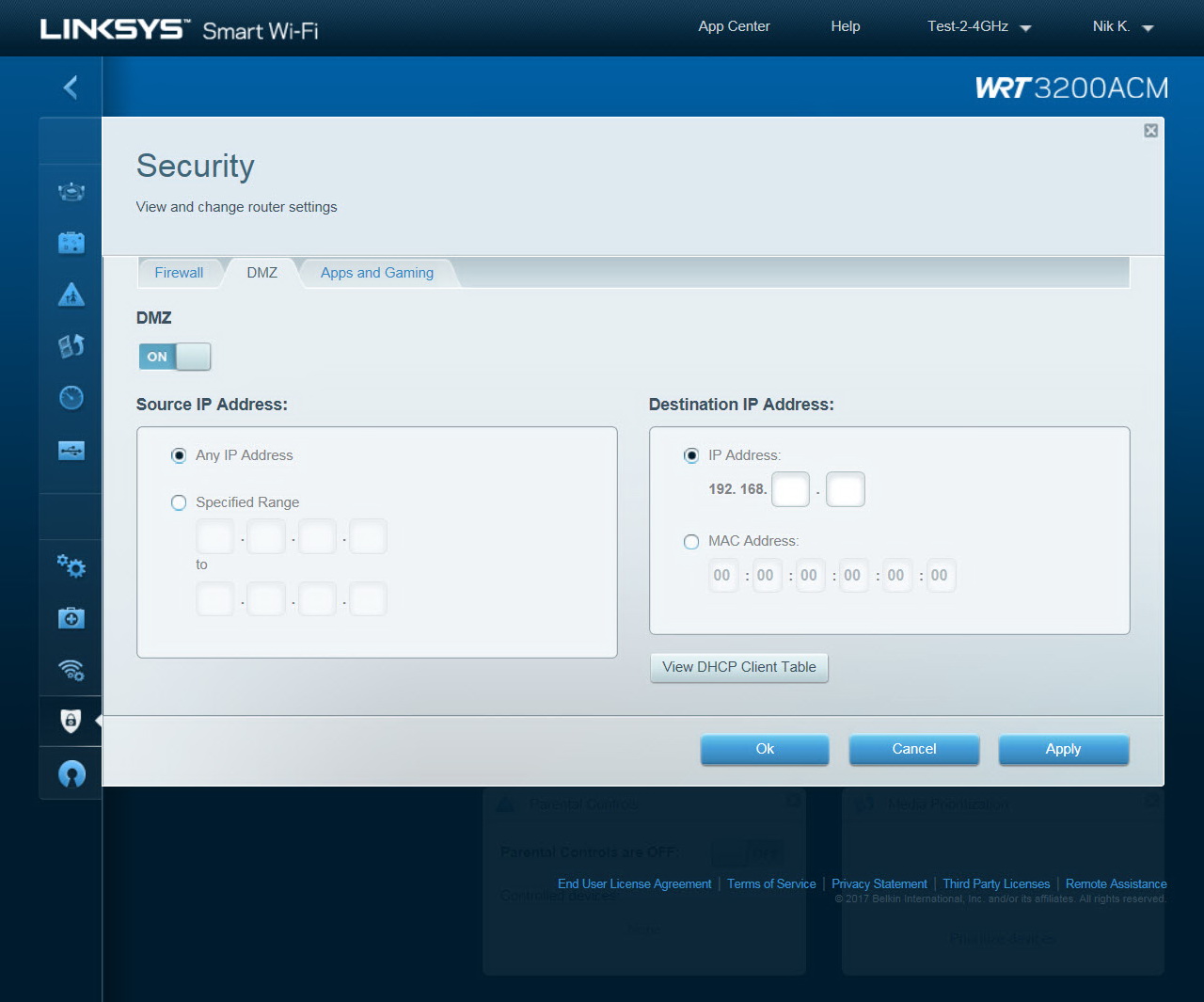Open Terms of Service link

(771, 883)
